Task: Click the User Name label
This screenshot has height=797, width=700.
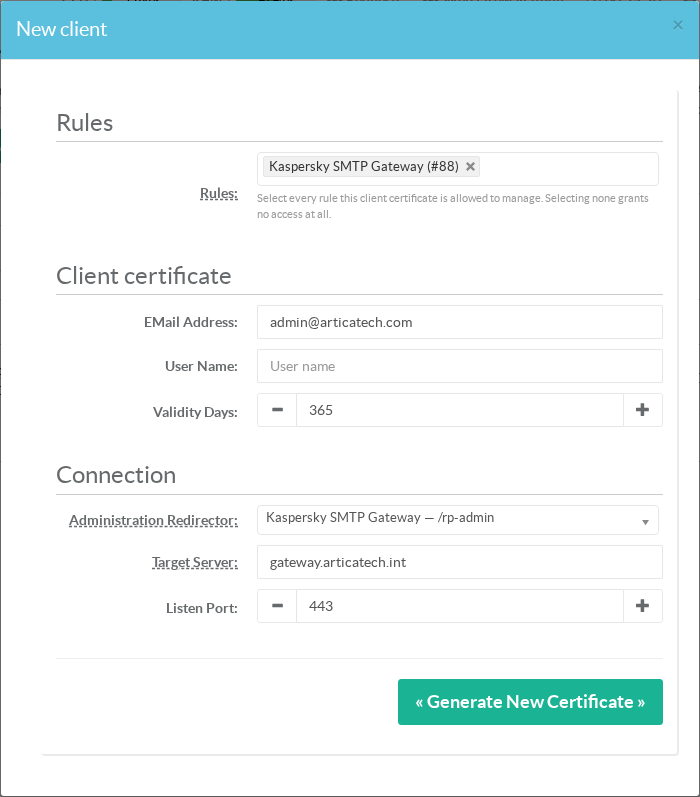Action: tap(201, 366)
